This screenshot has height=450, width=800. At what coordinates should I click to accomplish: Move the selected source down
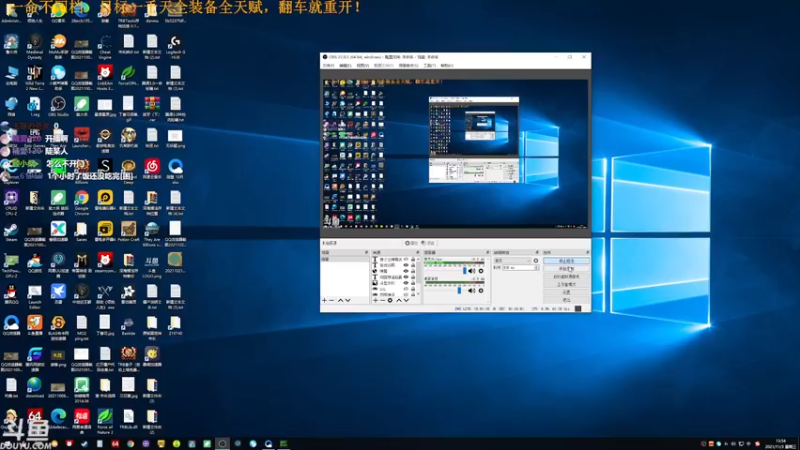tap(406, 300)
